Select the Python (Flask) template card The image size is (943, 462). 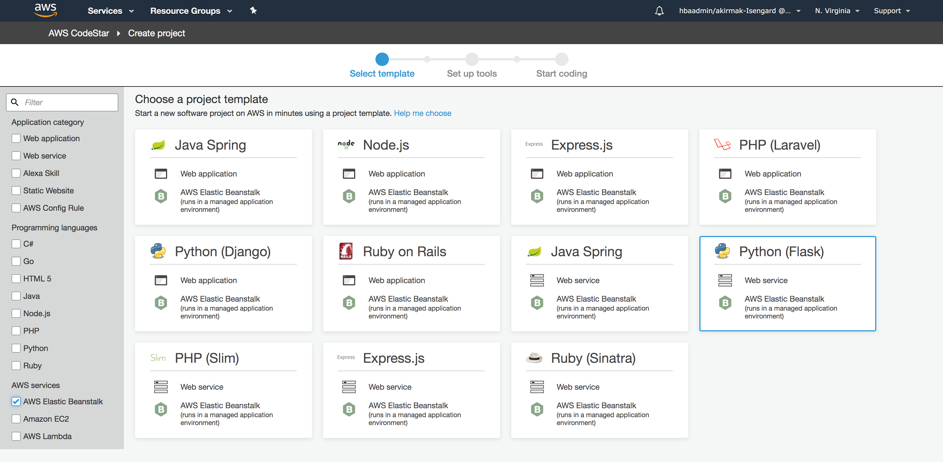pyautogui.click(x=787, y=283)
